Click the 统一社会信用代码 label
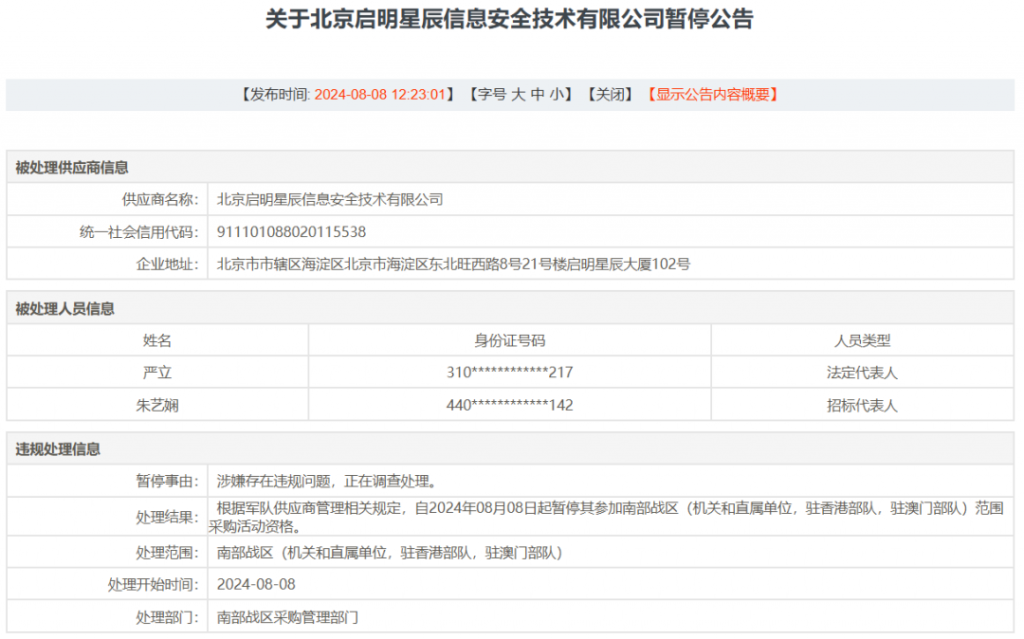This screenshot has height=639, width=1024. [138, 232]
